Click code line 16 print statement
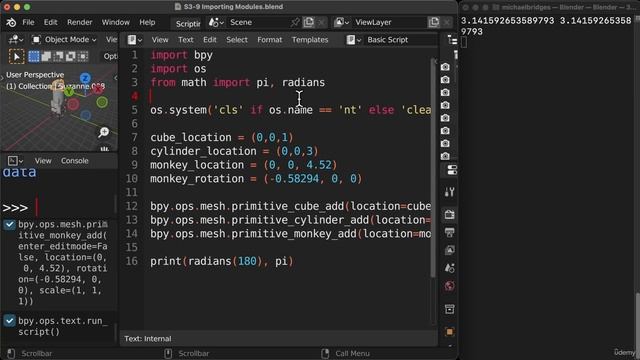Image resolution: width=640 pixels, height=360 pixels. [222, 261]
